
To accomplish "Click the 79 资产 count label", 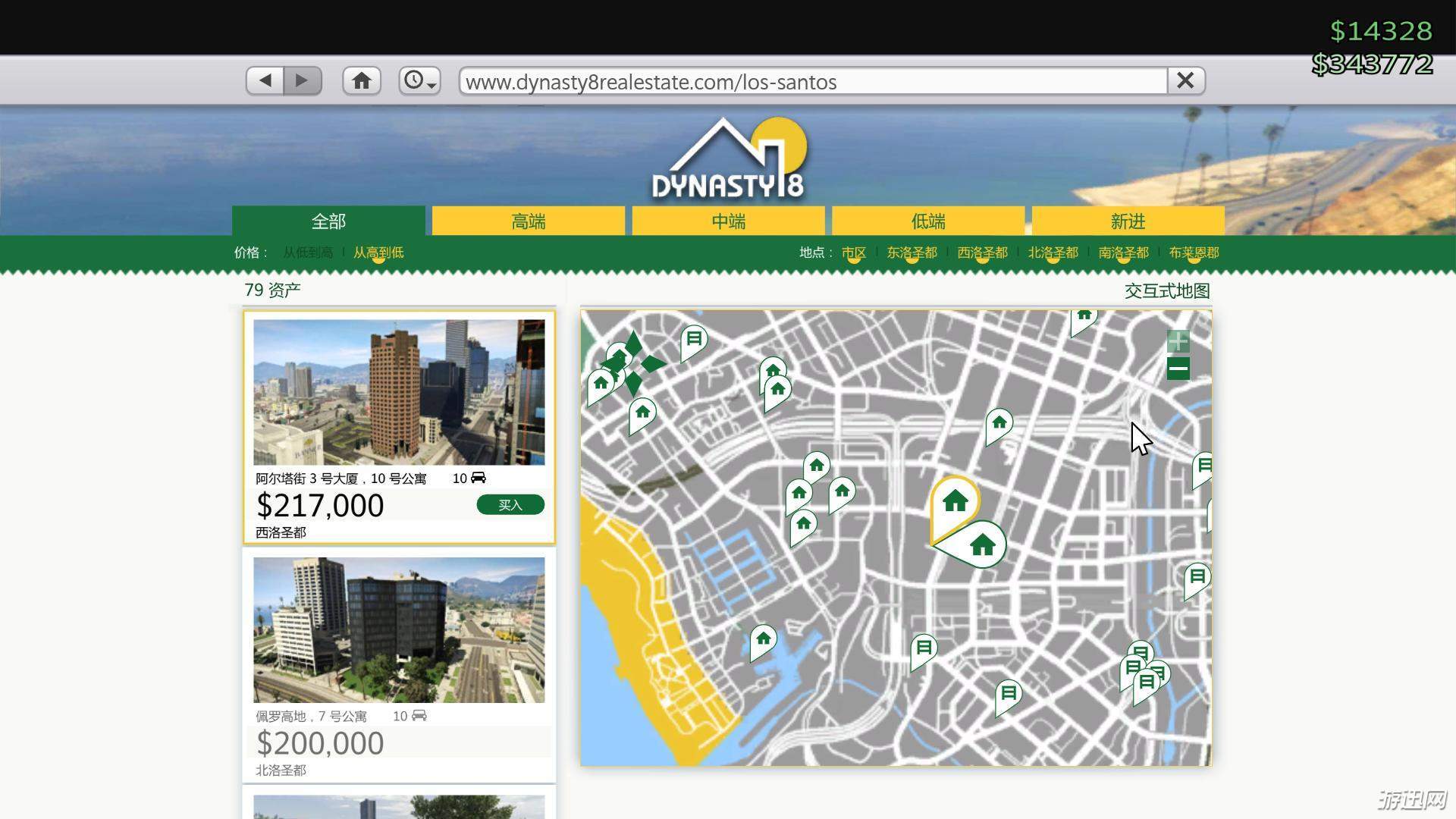I will click(x=272, y=290).
